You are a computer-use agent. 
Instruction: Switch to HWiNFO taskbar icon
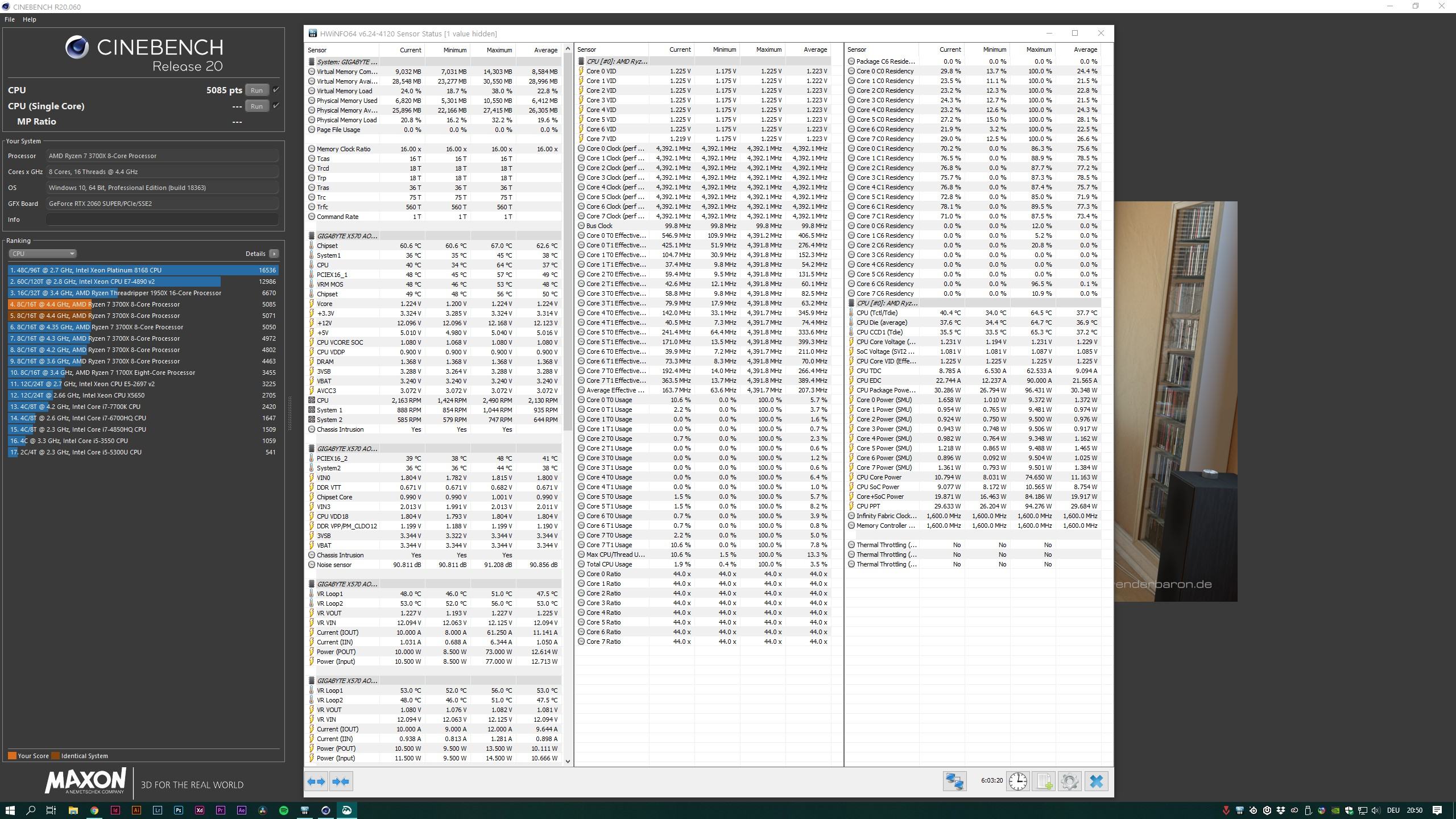(305, 810)
